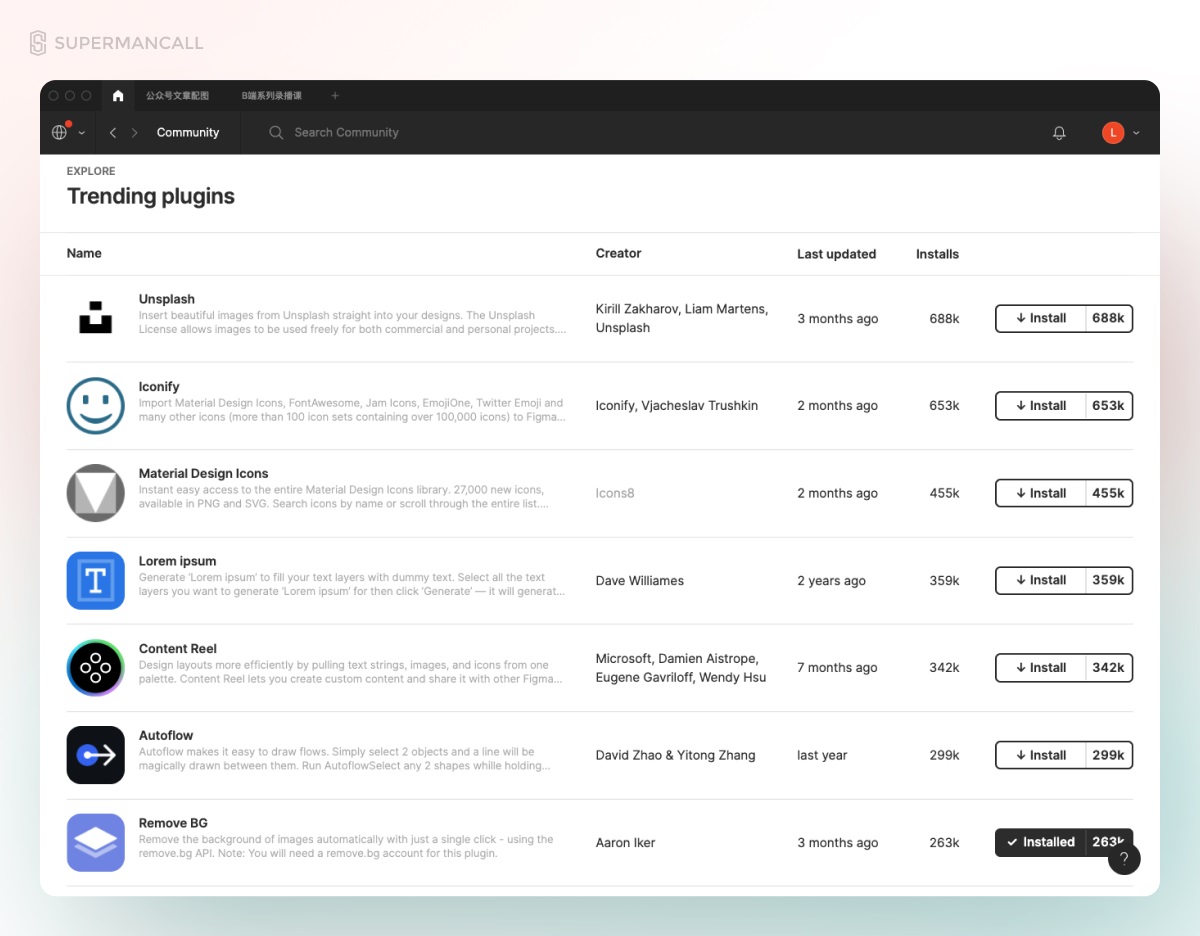Screen dimensions: 1200x936
Task: Open the help question mark button
Action: coord(1124,858)
